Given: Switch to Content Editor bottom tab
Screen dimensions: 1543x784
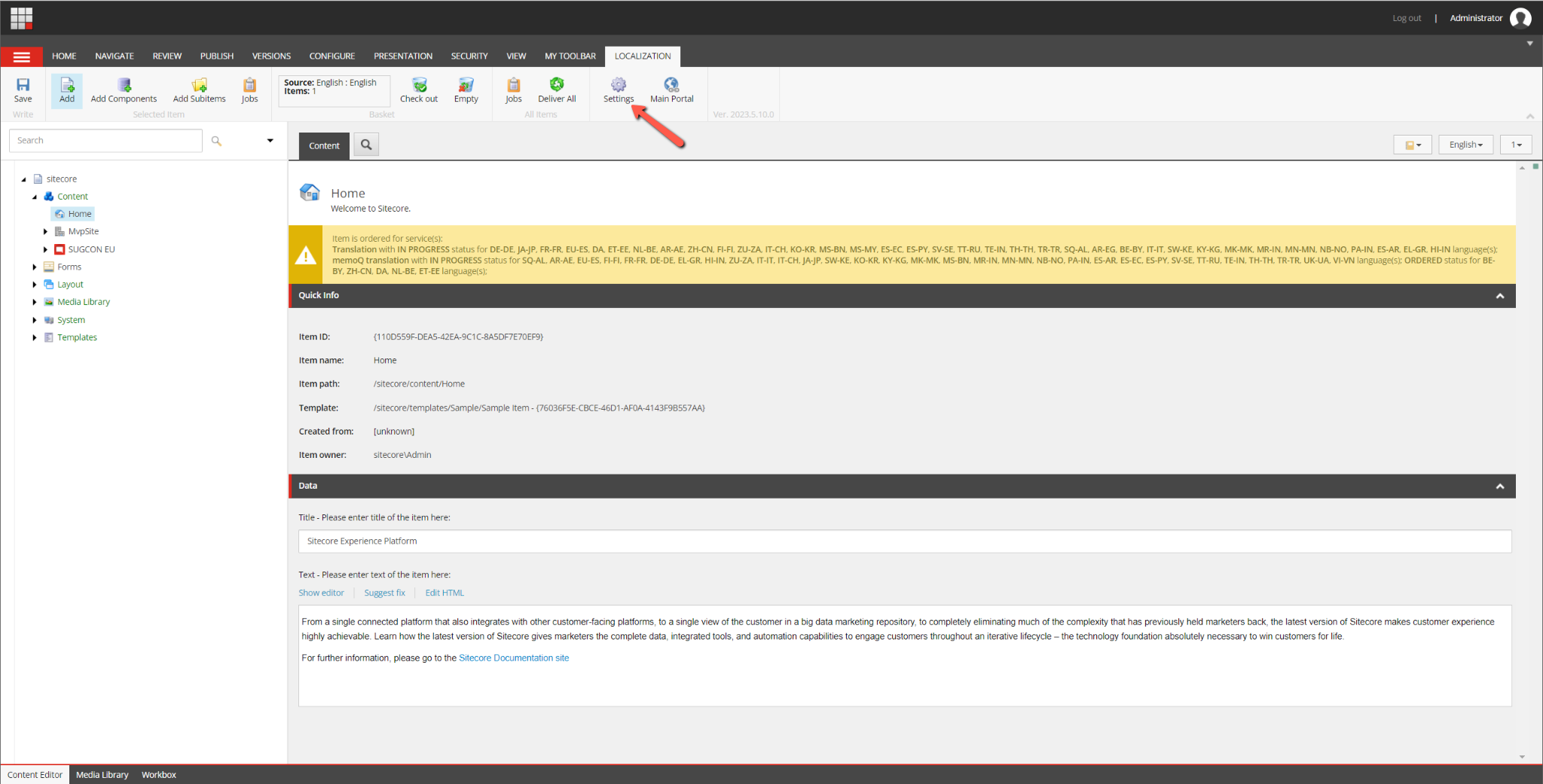Looking at the screenshot, I should 35,775.
